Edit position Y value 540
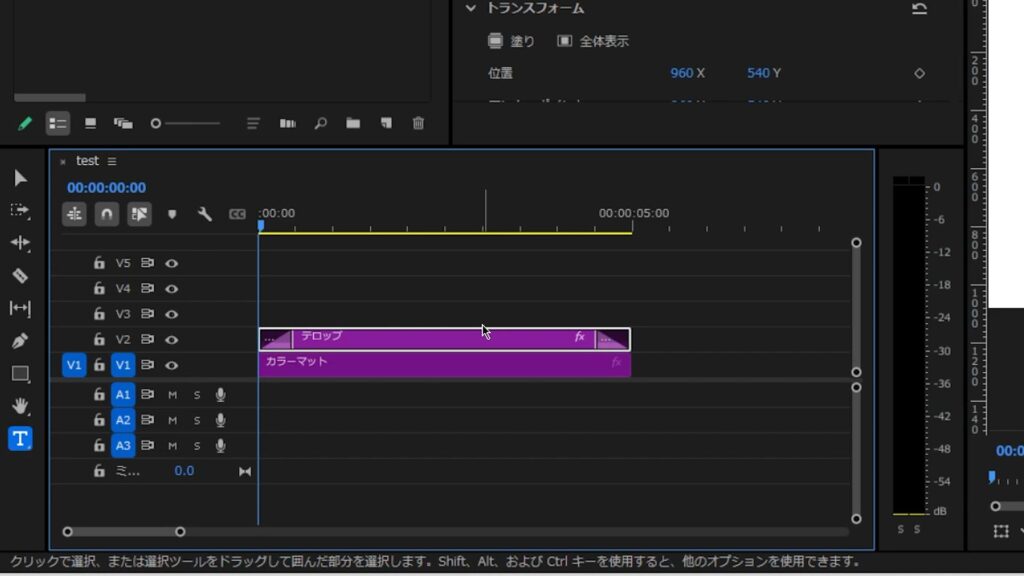This screenshot has height=576, width=1024. click(758, 73)
